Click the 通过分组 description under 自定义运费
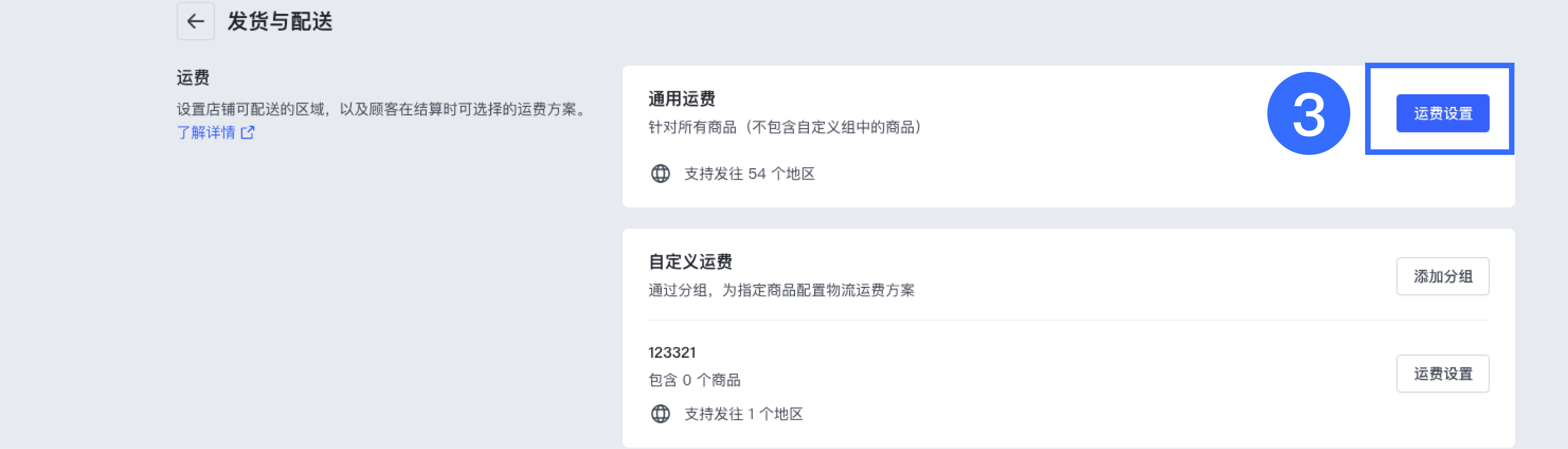 pyautogui.click(x=781, y=290)
